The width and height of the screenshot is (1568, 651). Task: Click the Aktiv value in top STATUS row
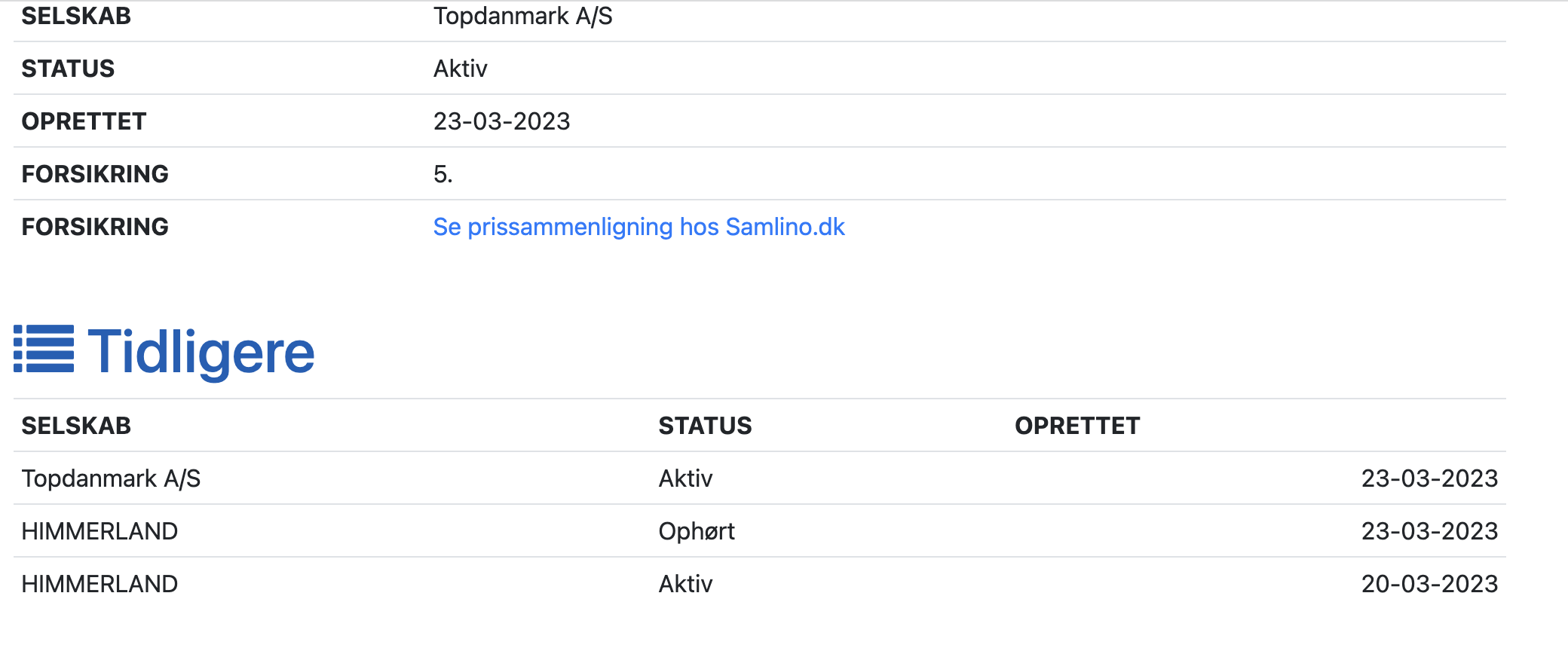point(460,69)
